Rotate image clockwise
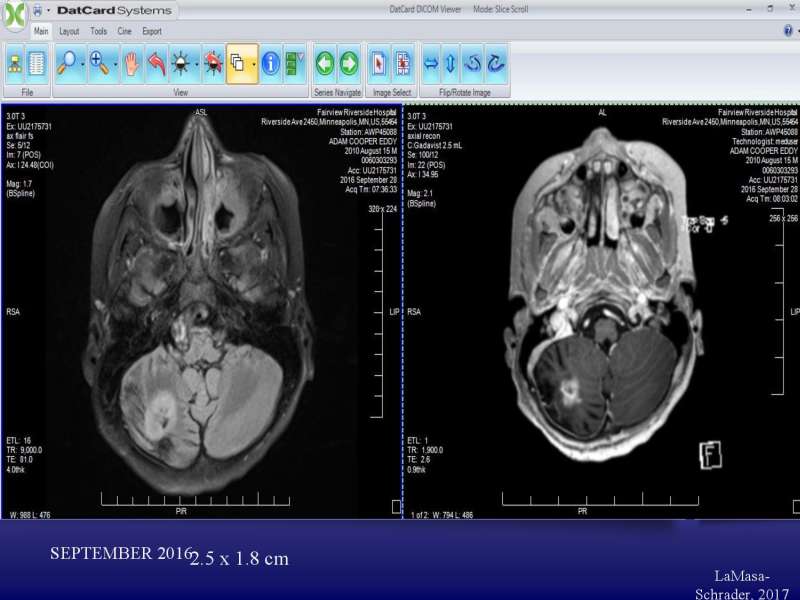The height and width of the screenshot is (600, 800). 496,64
